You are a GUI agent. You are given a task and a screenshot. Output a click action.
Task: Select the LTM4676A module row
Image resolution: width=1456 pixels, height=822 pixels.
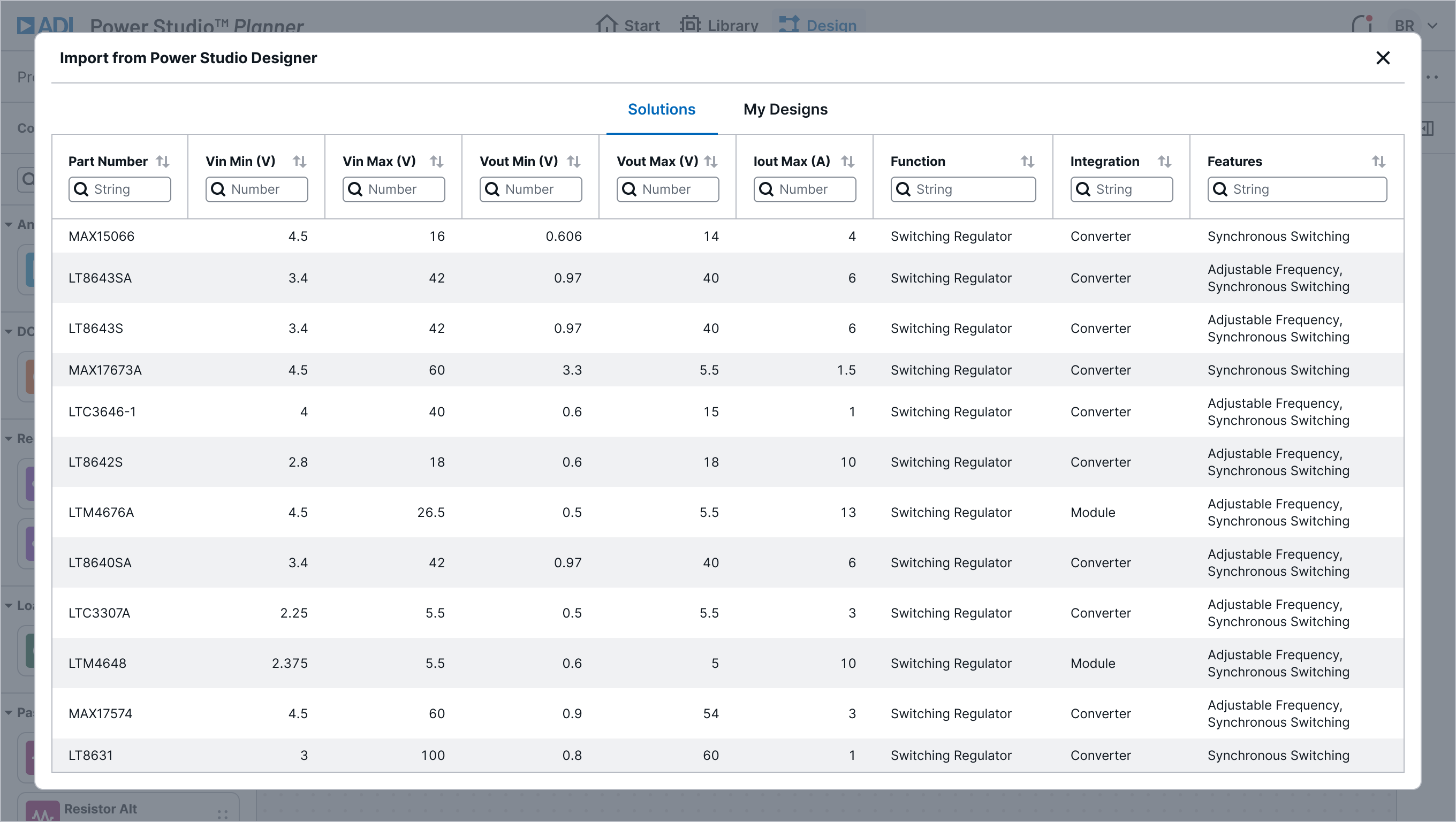[x=101, y=512]
